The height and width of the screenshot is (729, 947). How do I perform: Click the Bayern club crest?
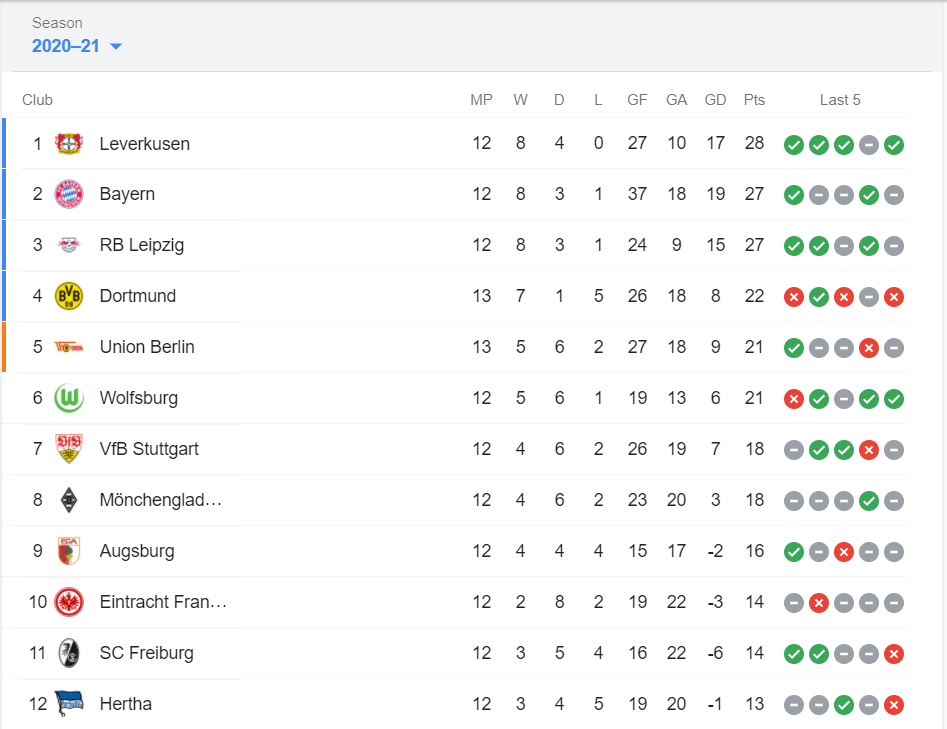coord(69,194)
